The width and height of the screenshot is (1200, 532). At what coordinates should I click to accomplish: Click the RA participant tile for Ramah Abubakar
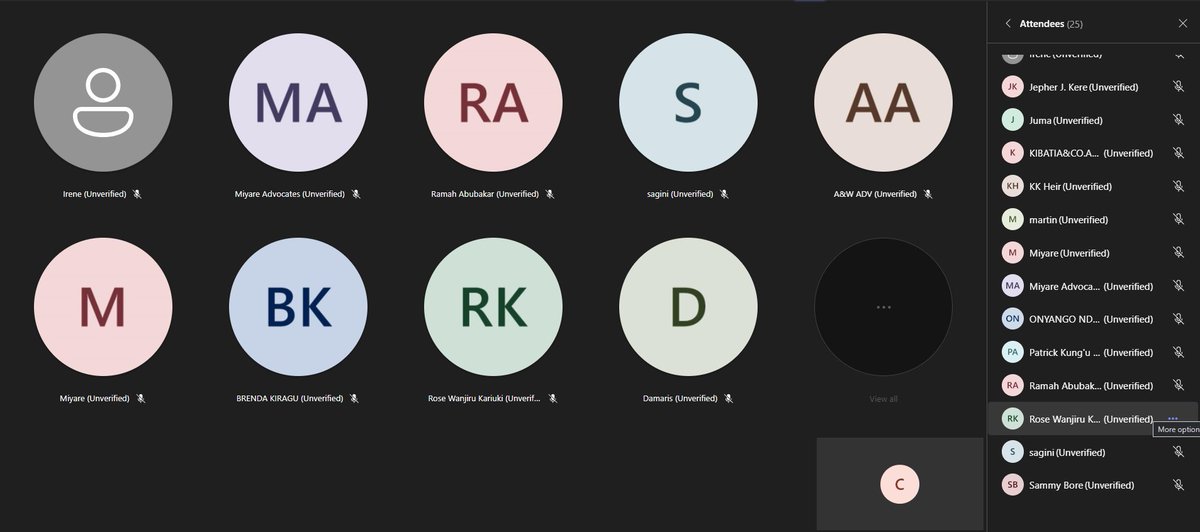[x=493, y=102]
